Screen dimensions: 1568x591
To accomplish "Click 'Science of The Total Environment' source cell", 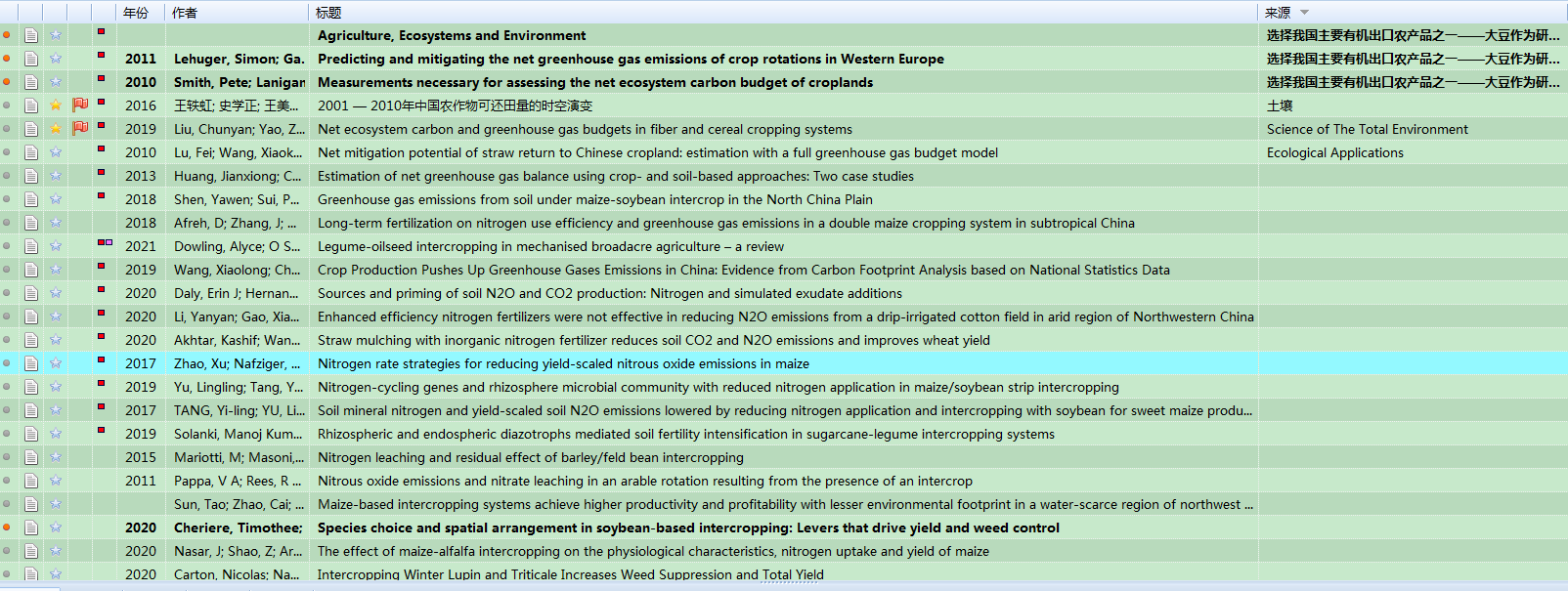I will 1367,129.
